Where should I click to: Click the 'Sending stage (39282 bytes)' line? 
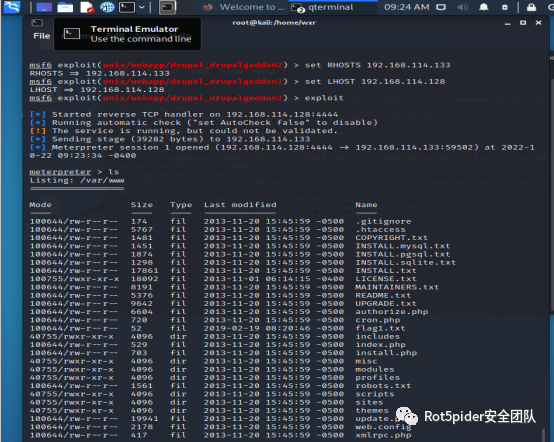coord(170,139)
